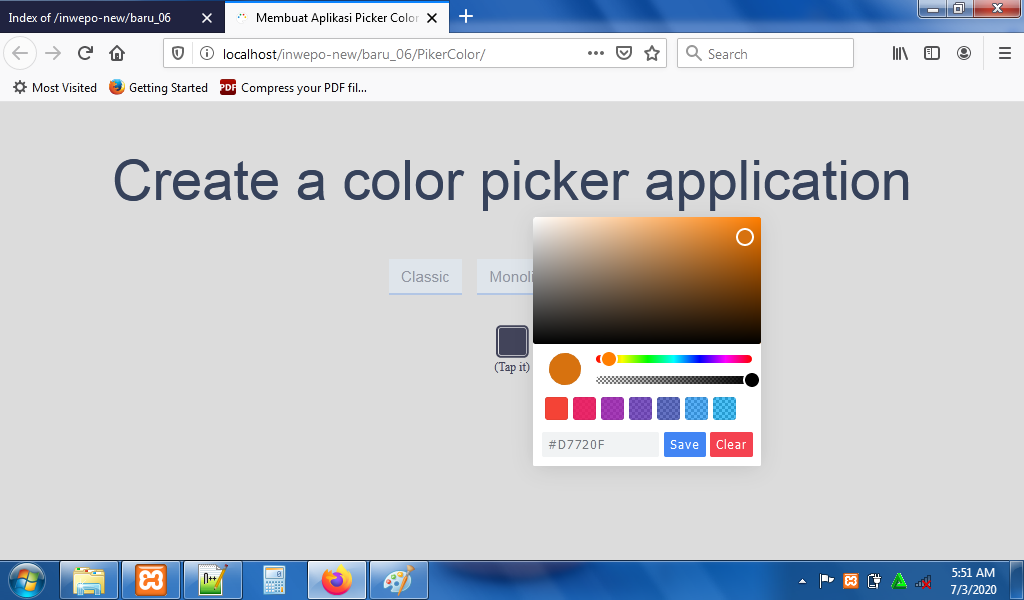Toggle the sidebar view
The width and height of the screenshot is (1024, 600).
931,54
